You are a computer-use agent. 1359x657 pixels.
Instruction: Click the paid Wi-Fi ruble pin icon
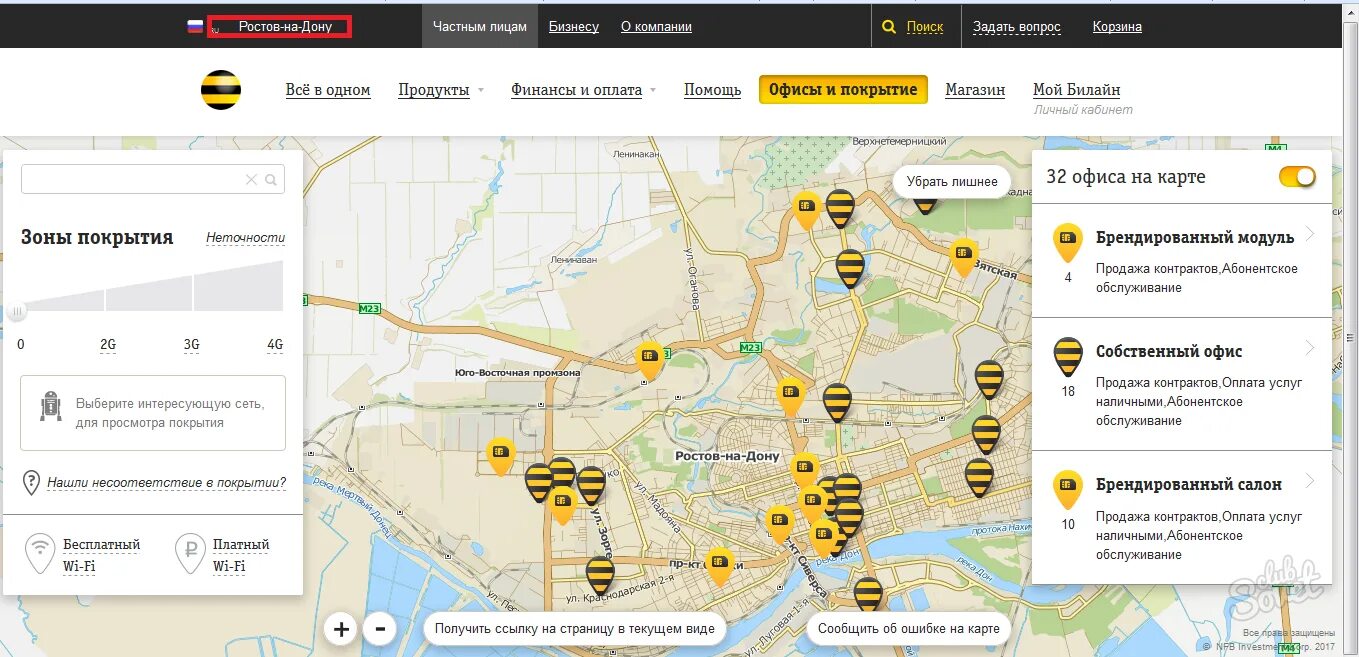pos(190,553)
